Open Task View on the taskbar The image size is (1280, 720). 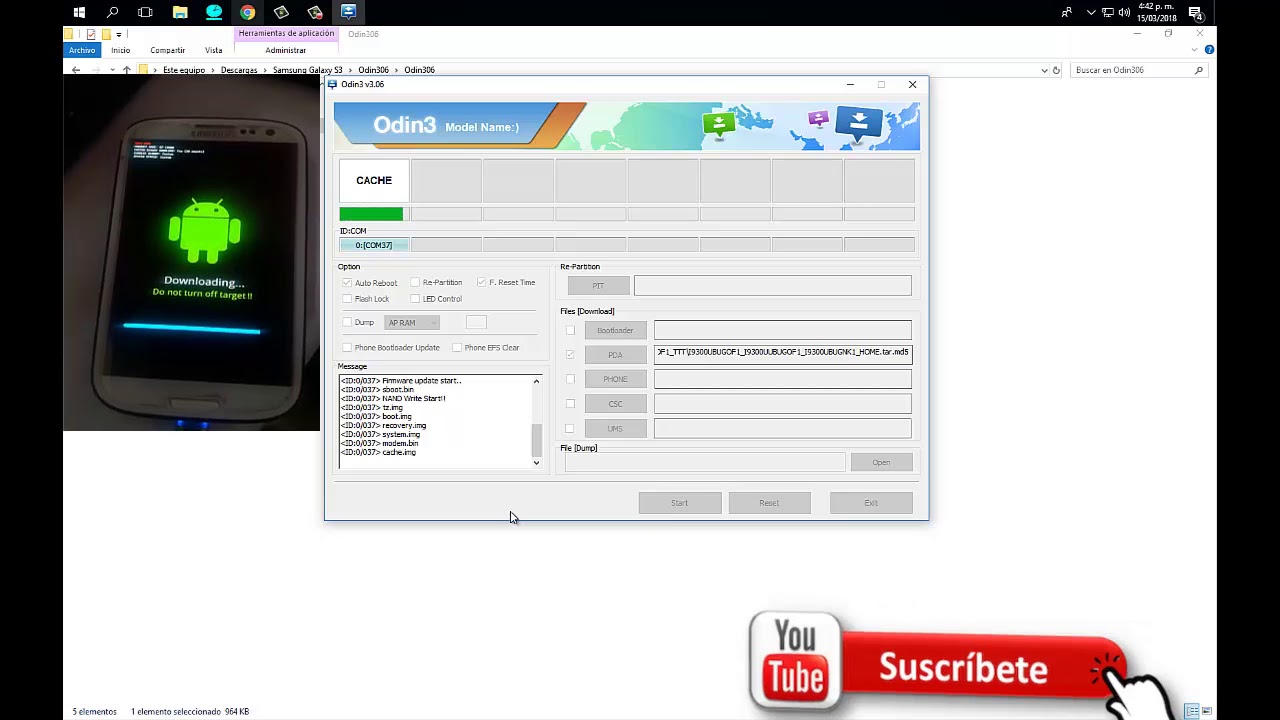pos(145,12)
